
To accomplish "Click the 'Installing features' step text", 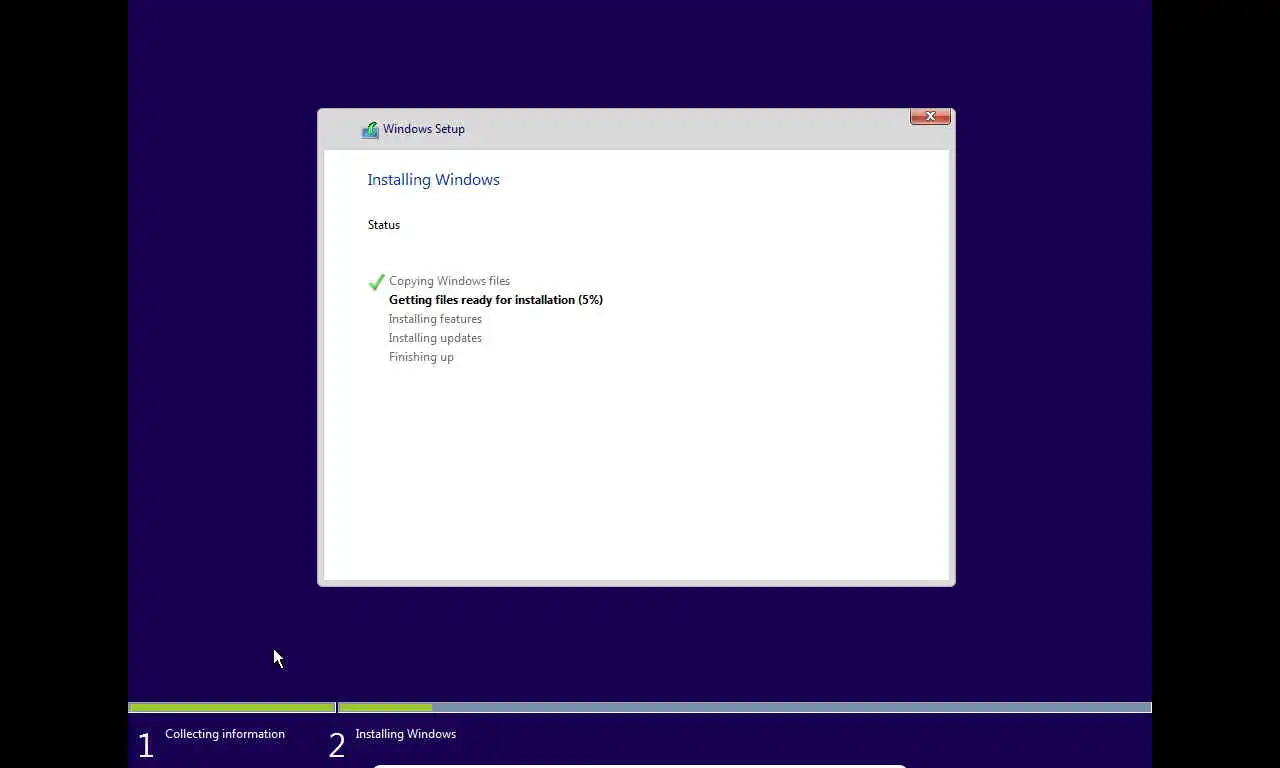I will [x=435, y=319].
